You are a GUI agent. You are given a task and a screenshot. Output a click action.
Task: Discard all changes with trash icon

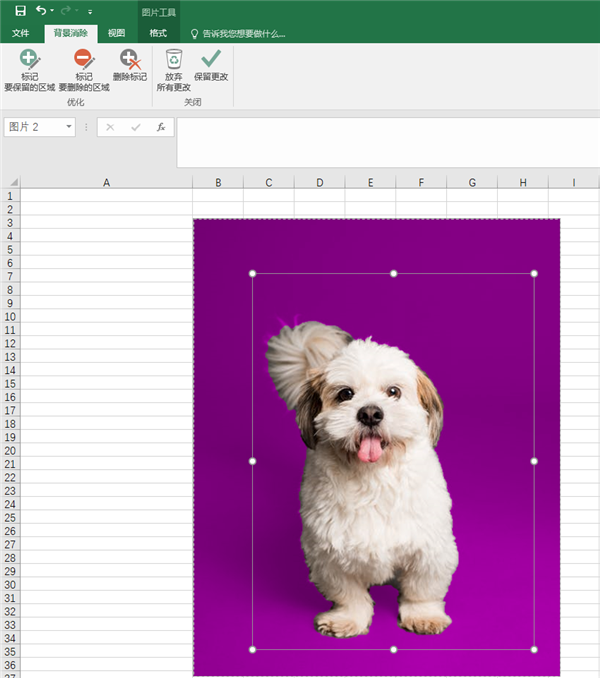coord(173,70)
